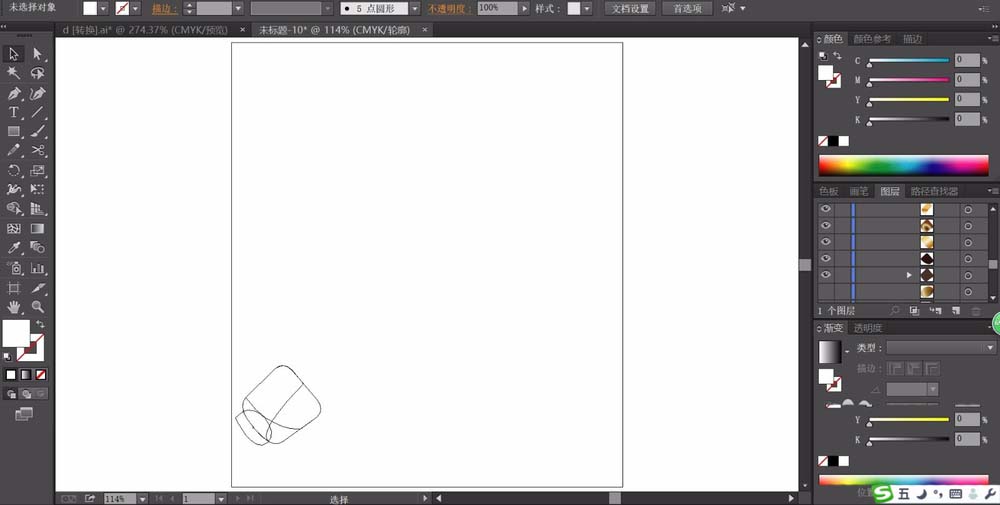
Task: Click the cyan C slider in Color panel
Action: pyautogui.click(x=909, y=61)
